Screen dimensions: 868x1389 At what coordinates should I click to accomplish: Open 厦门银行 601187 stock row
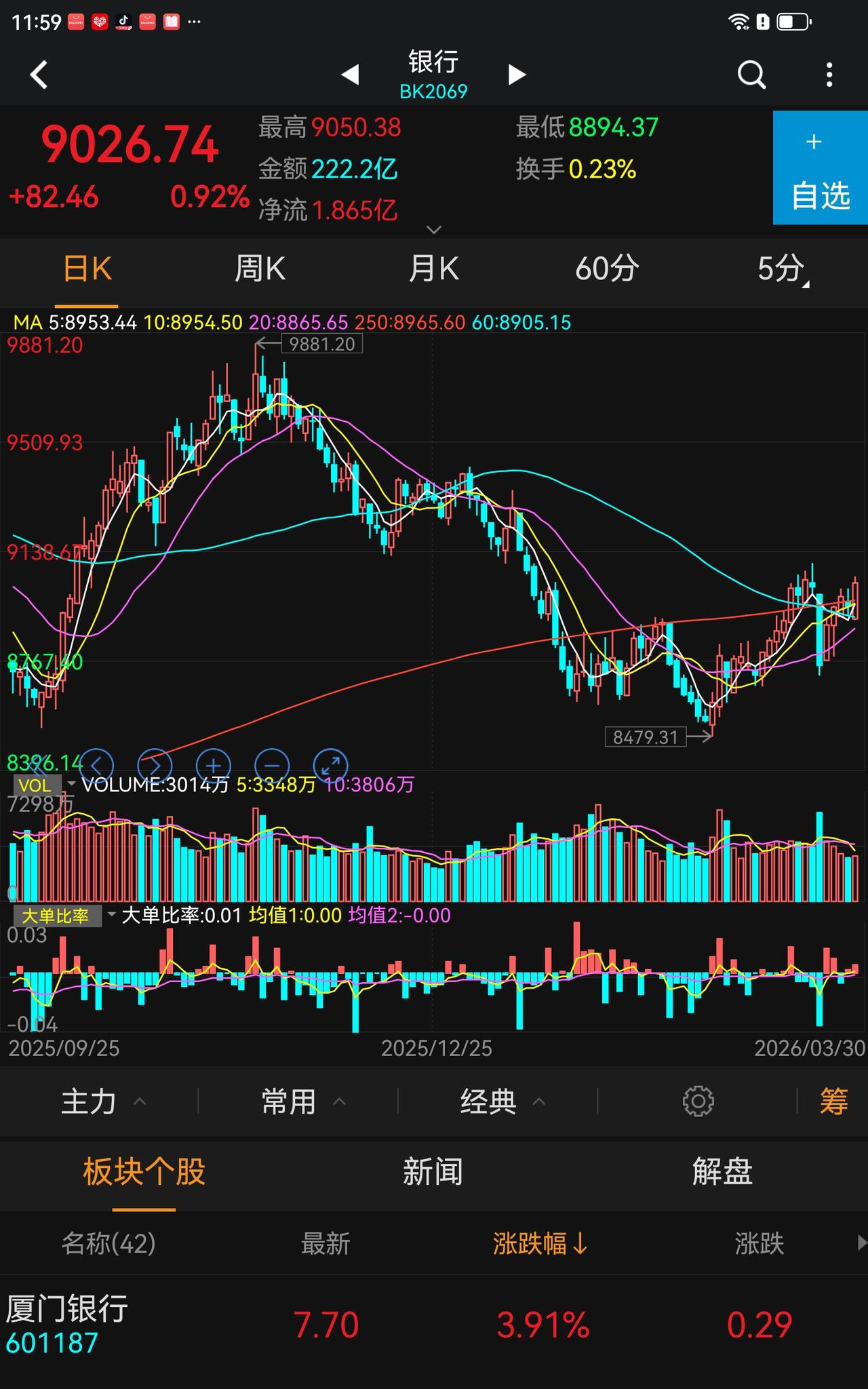tap(434, 1325)
